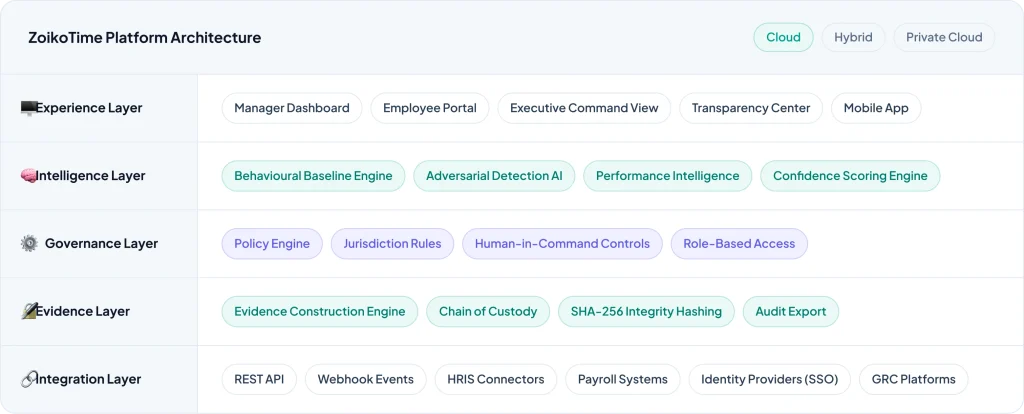Switch to Hybrid deployment mode
This screenshot has width=1024, height=414.
(853, 37)
